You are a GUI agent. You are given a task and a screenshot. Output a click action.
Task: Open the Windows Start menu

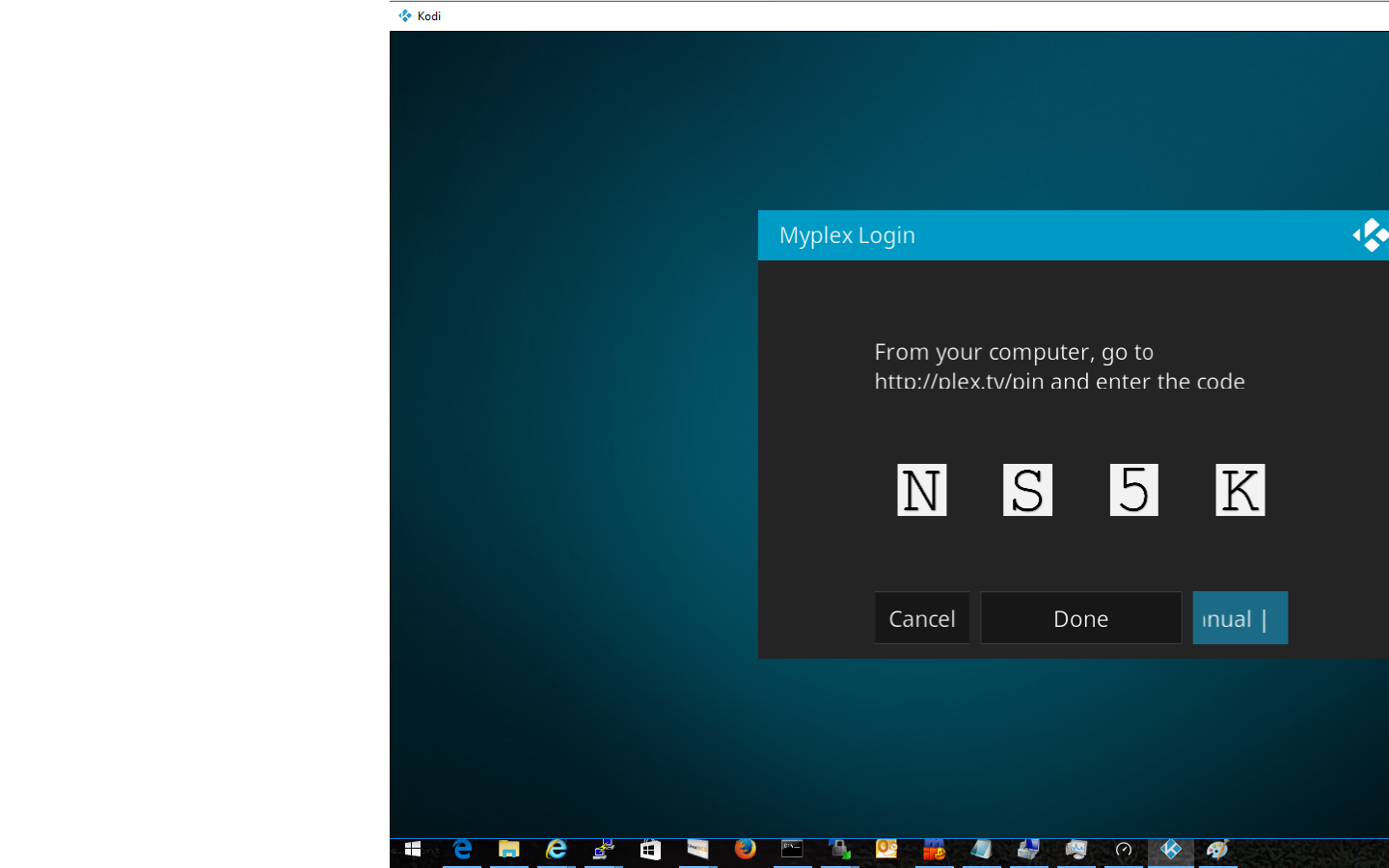click(413, 850)
